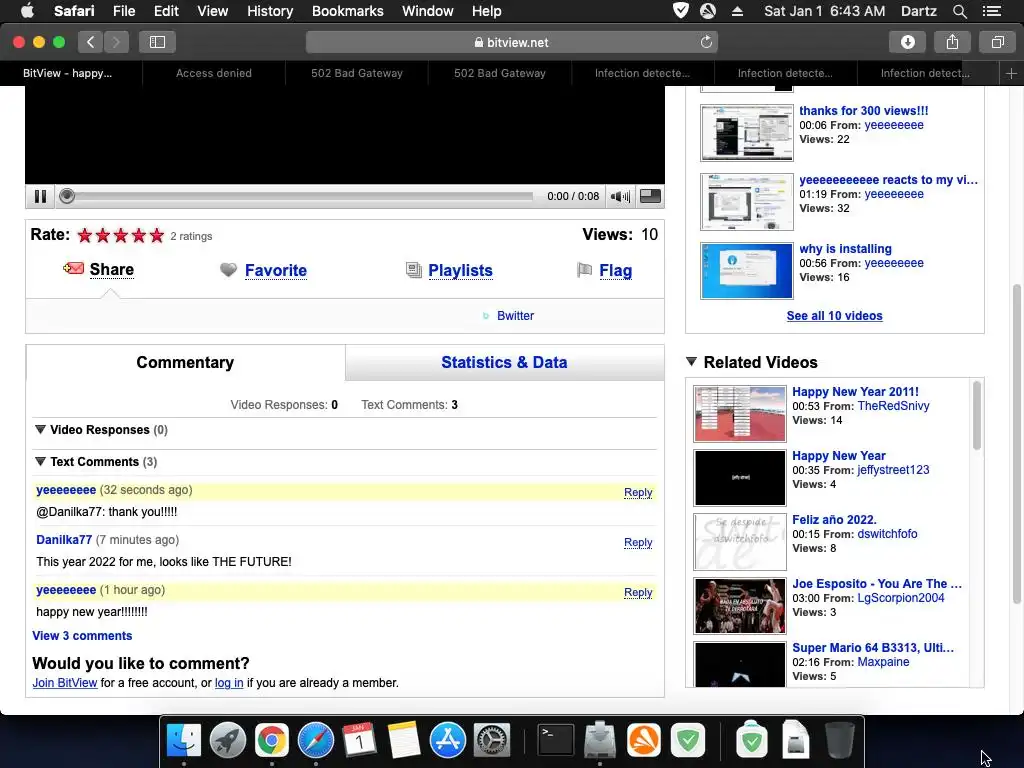Open Spotlight search icon in menu bar
The height and width of the screenshot is (768, 1024).
[x=959, y=11]
